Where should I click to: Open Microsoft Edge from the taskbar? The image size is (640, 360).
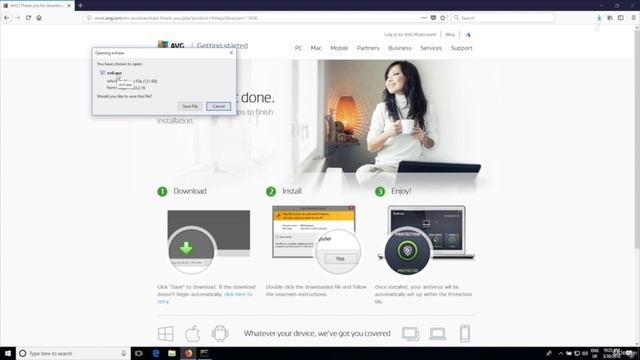pos(156,353)
